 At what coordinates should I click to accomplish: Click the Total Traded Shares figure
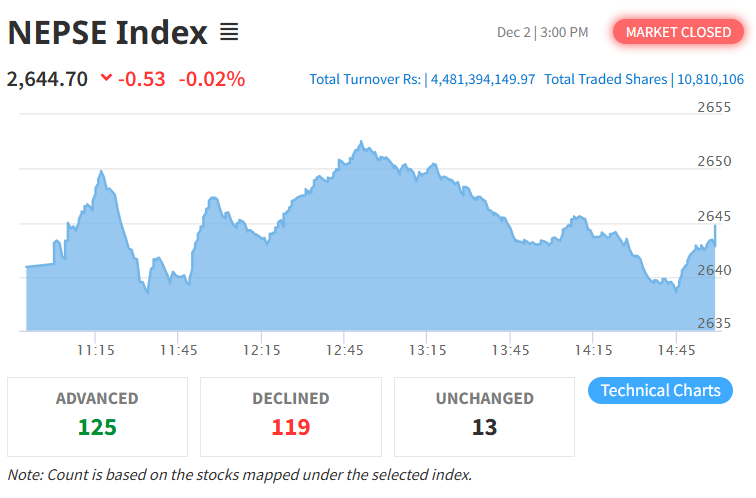tap(710, 79)
